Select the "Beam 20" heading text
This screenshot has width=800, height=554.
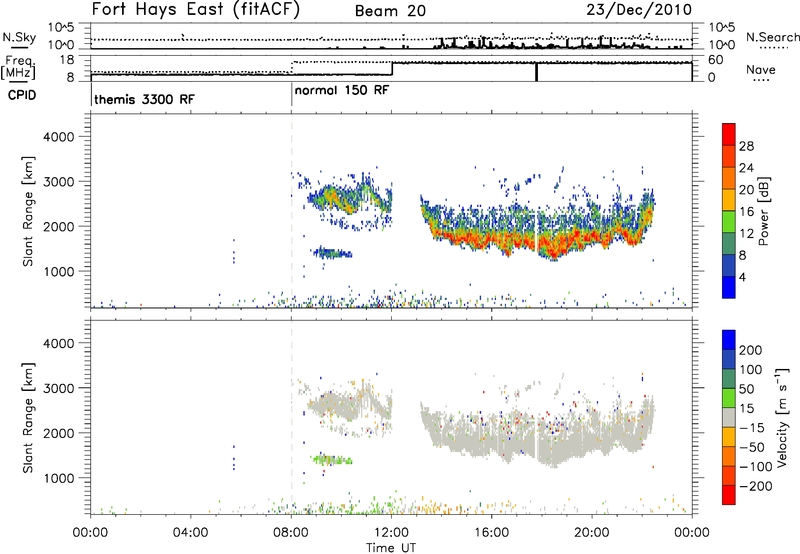click(390, 11)
